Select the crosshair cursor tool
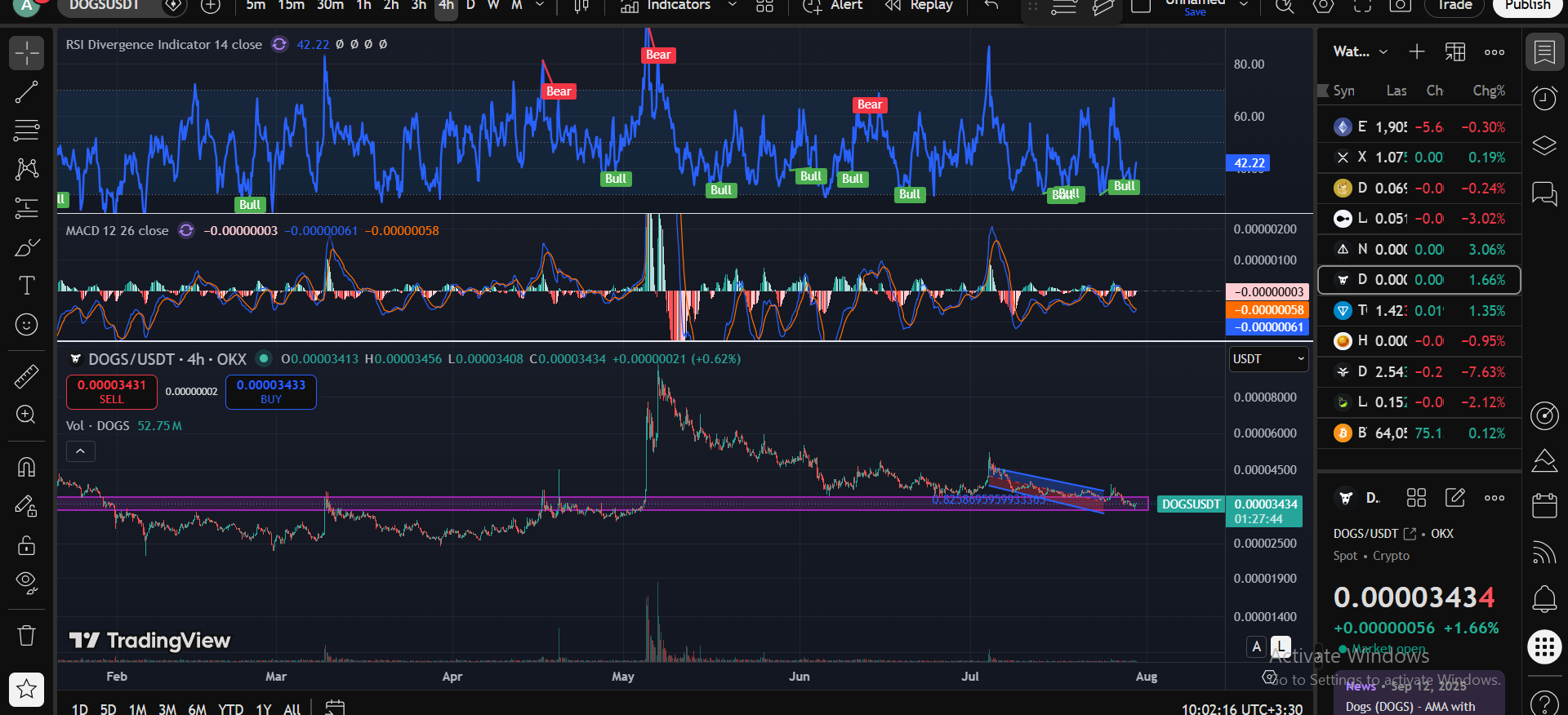This screenshot has width=1568, height=715. pos(27,53)
